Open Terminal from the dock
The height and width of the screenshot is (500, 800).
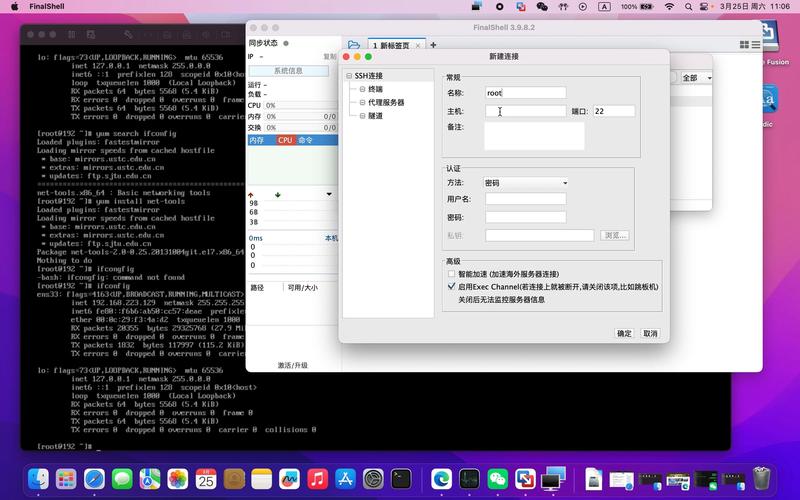(x=401, y=479)
